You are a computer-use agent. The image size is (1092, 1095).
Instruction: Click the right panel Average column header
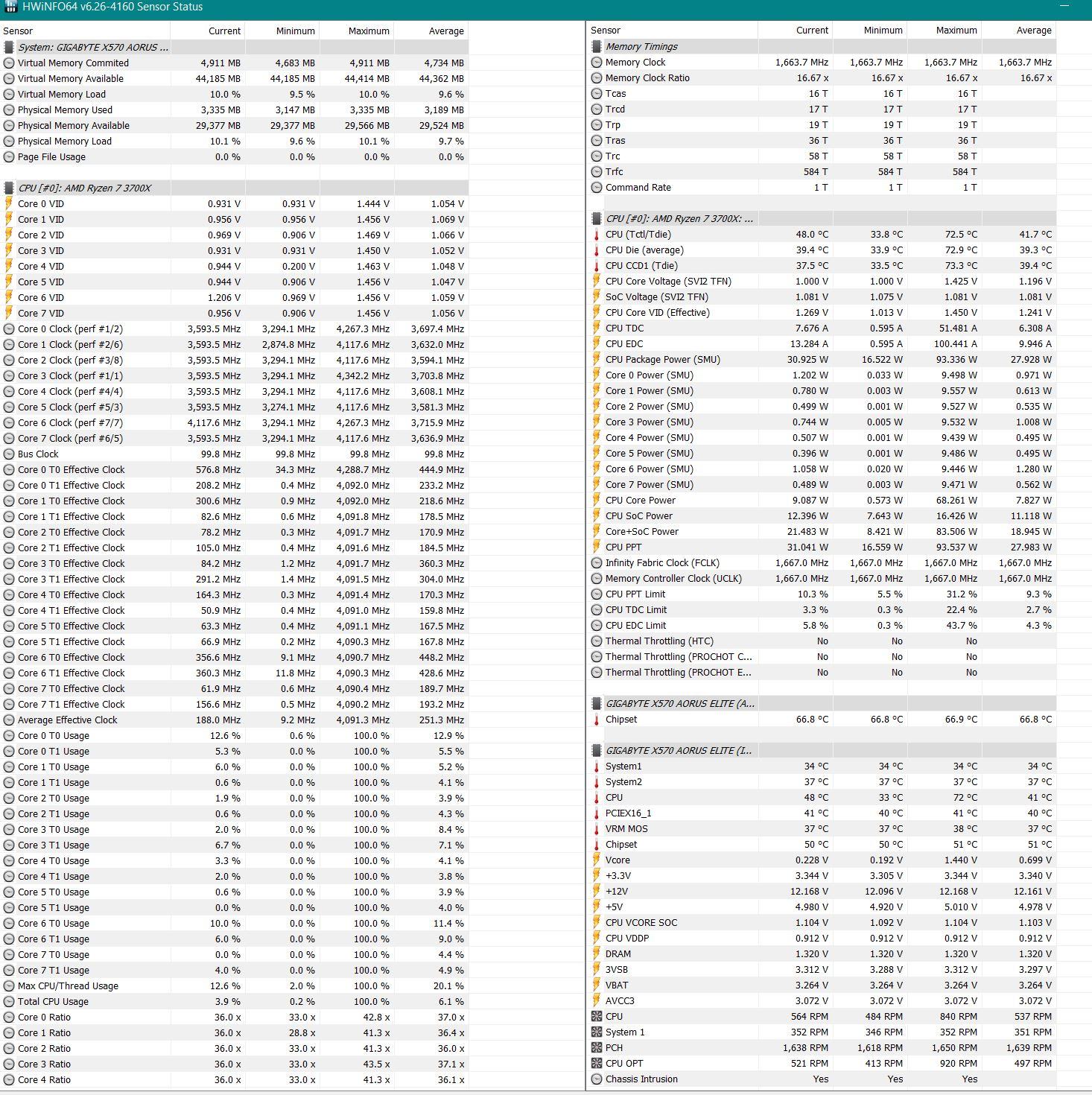(1018, 30)
